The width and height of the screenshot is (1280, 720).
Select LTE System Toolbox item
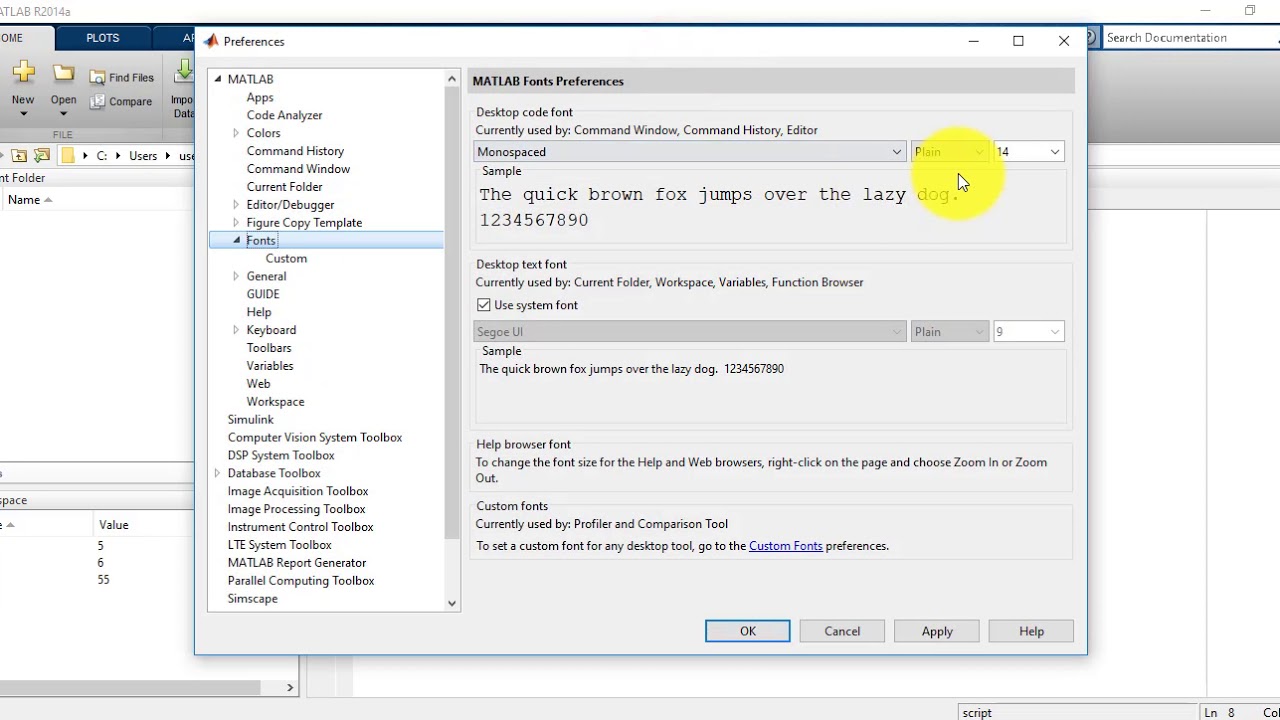pyautogui.click(x=279, y=545)
